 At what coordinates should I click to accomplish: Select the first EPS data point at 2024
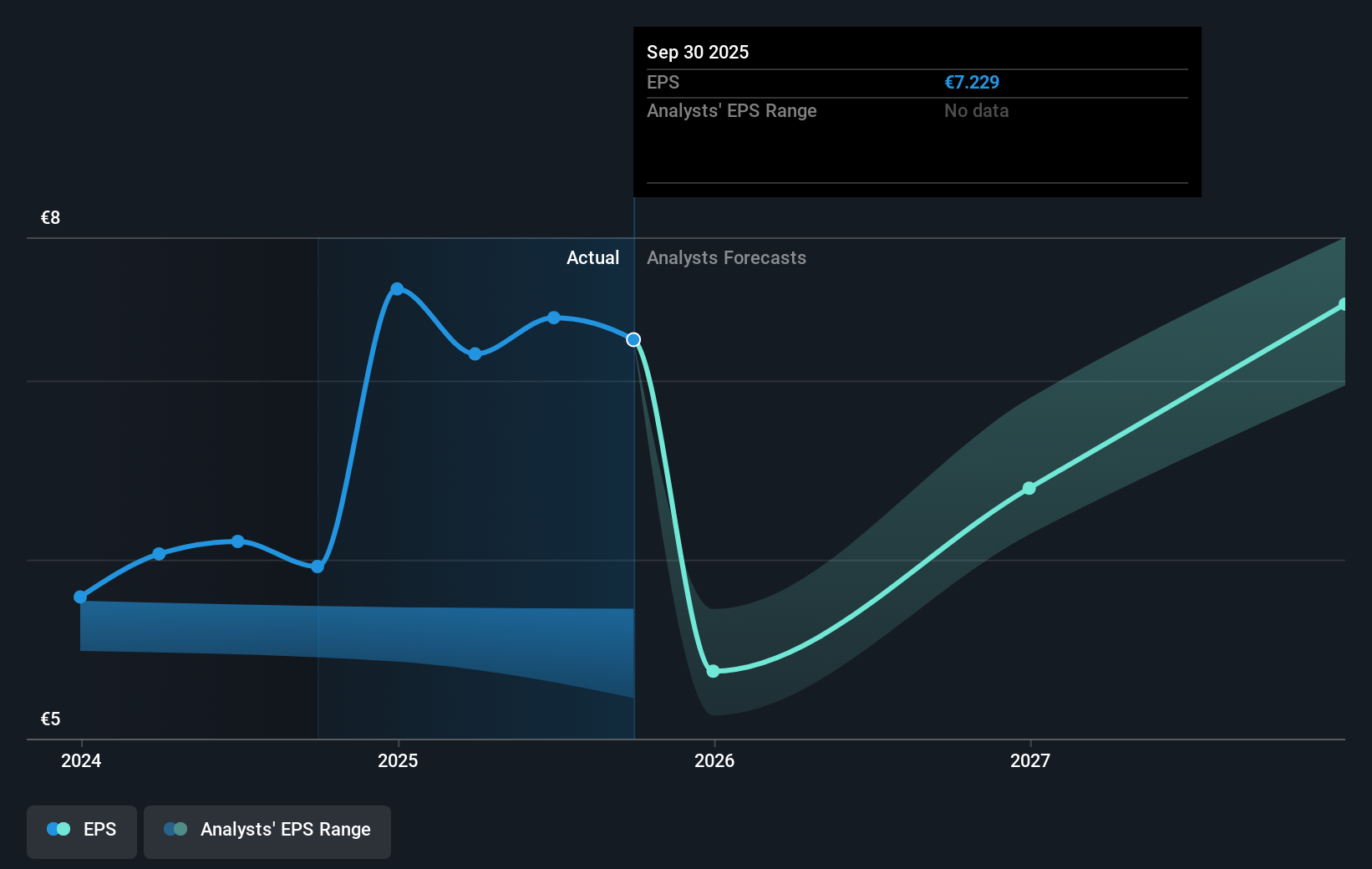tap(80, 597)
